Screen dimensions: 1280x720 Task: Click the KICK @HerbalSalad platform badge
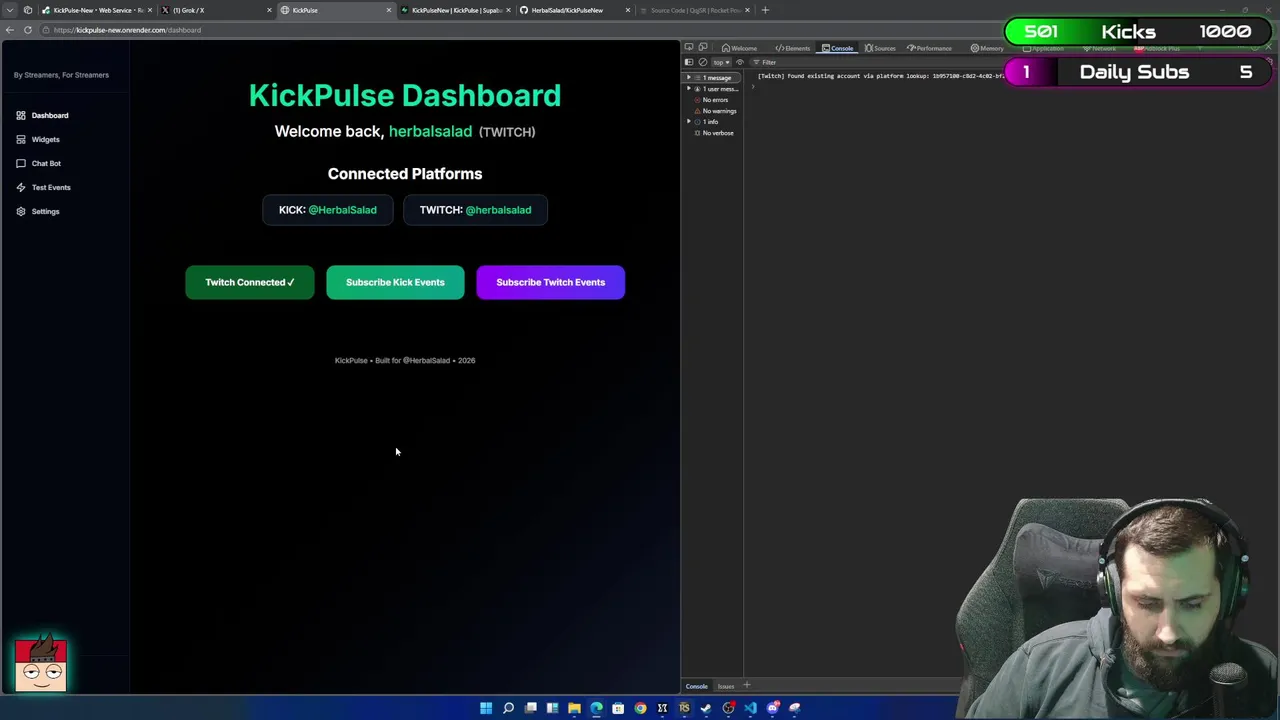pos(328,210)
